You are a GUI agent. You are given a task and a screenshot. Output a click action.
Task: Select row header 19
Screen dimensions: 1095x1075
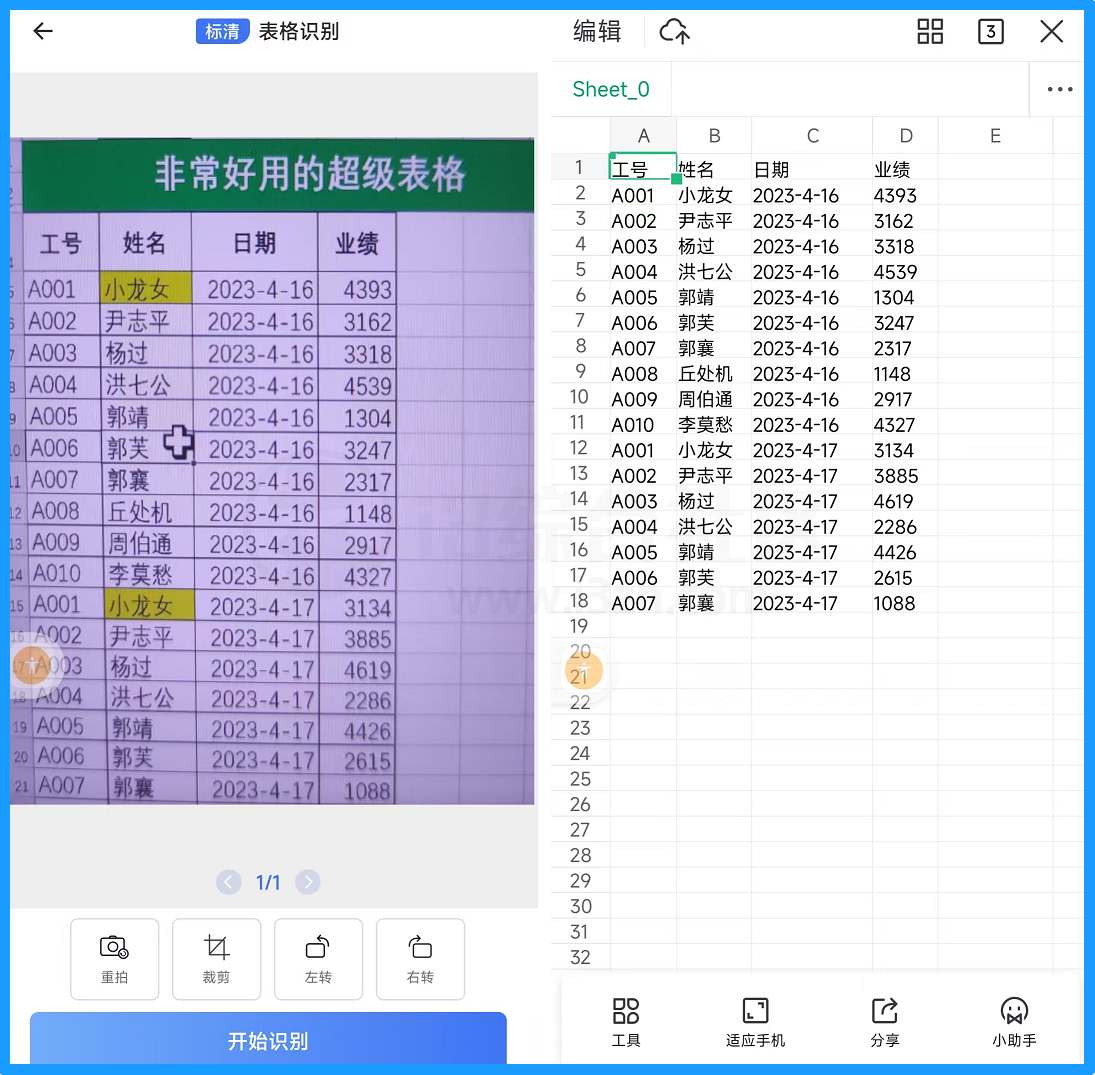(x=579, y=626)
